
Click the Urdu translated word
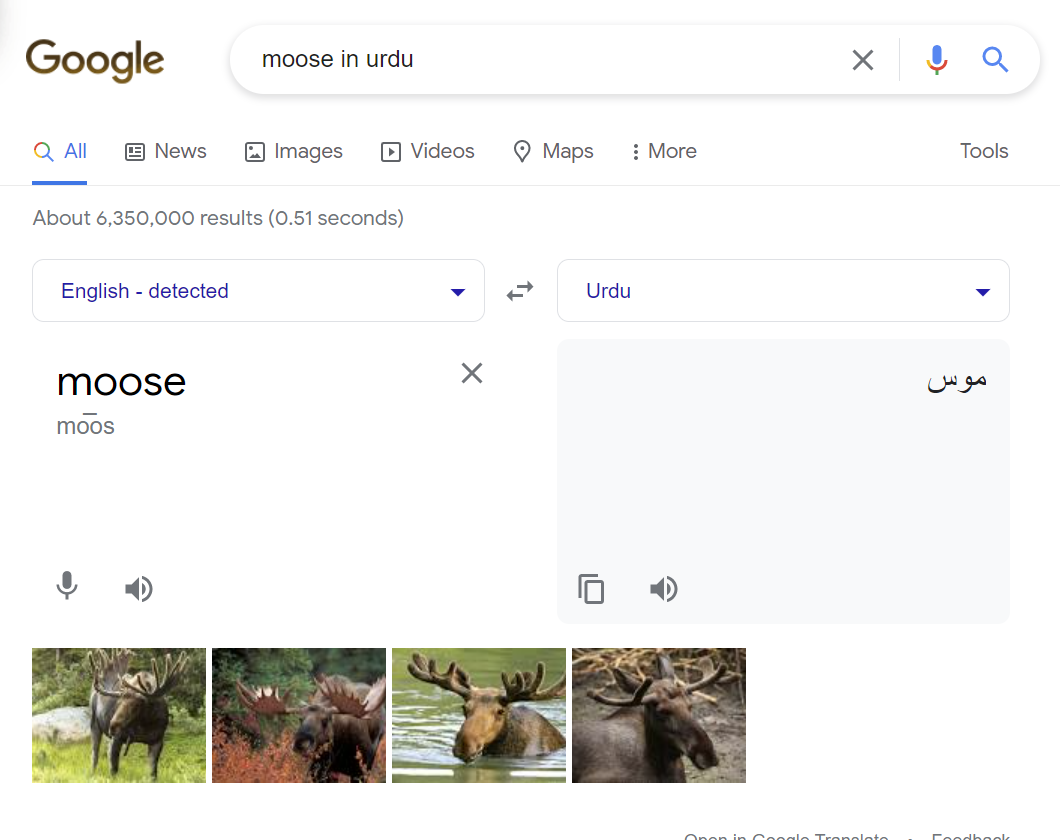tap(957, 380)
